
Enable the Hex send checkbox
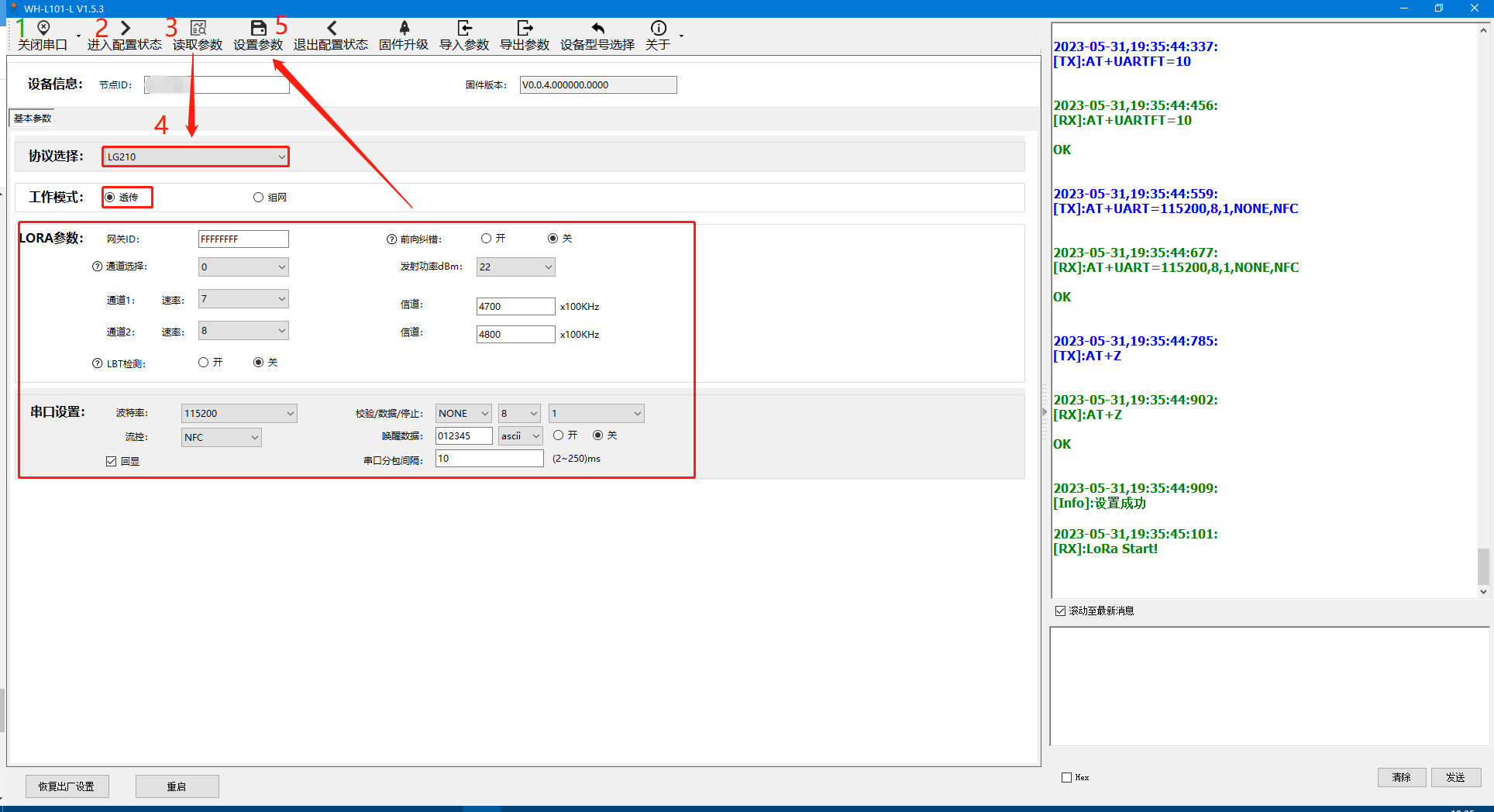point(1067,777)
